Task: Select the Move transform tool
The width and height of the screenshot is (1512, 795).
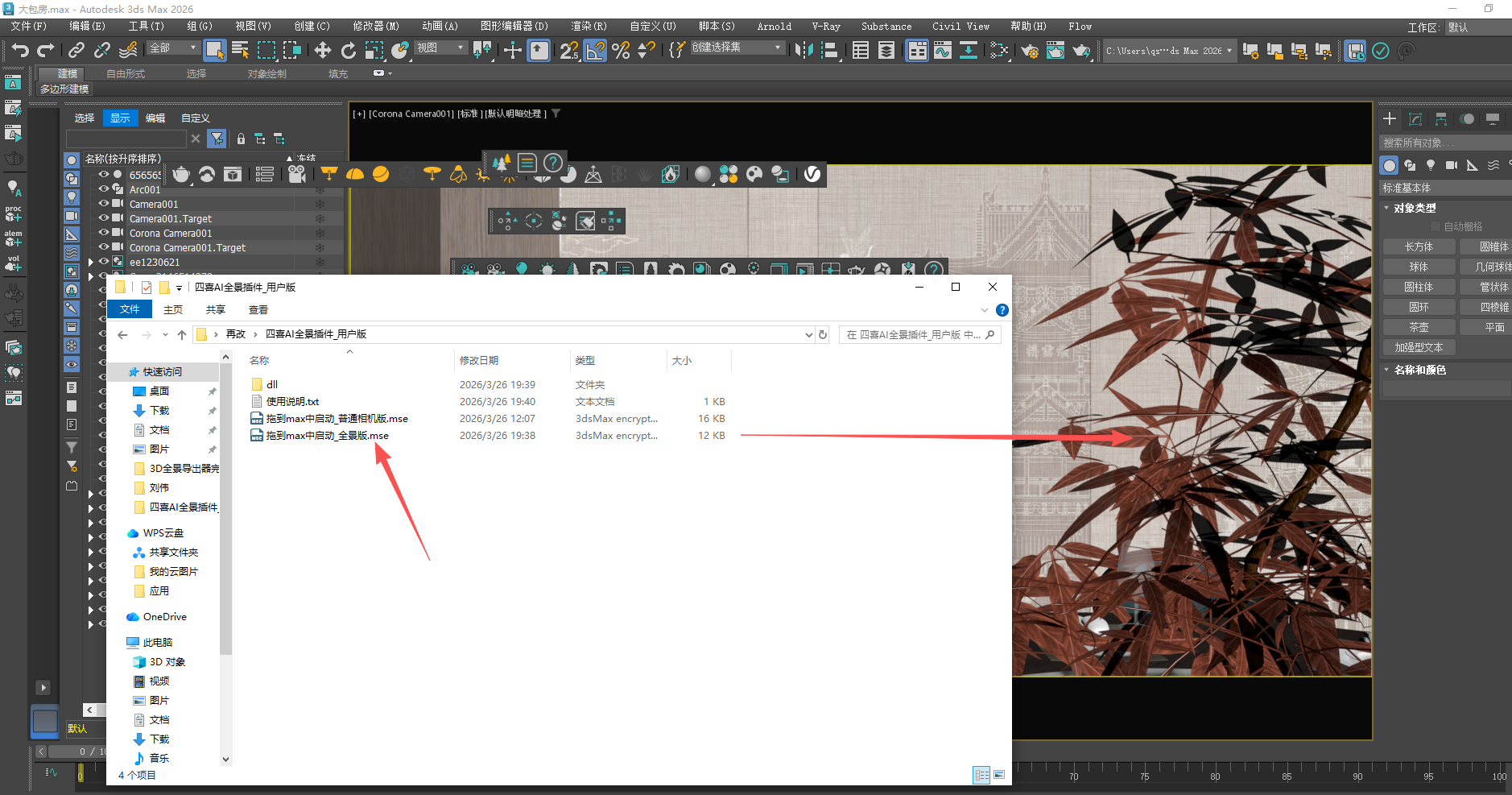Action: pyautogui.click(x=322, y=51)
